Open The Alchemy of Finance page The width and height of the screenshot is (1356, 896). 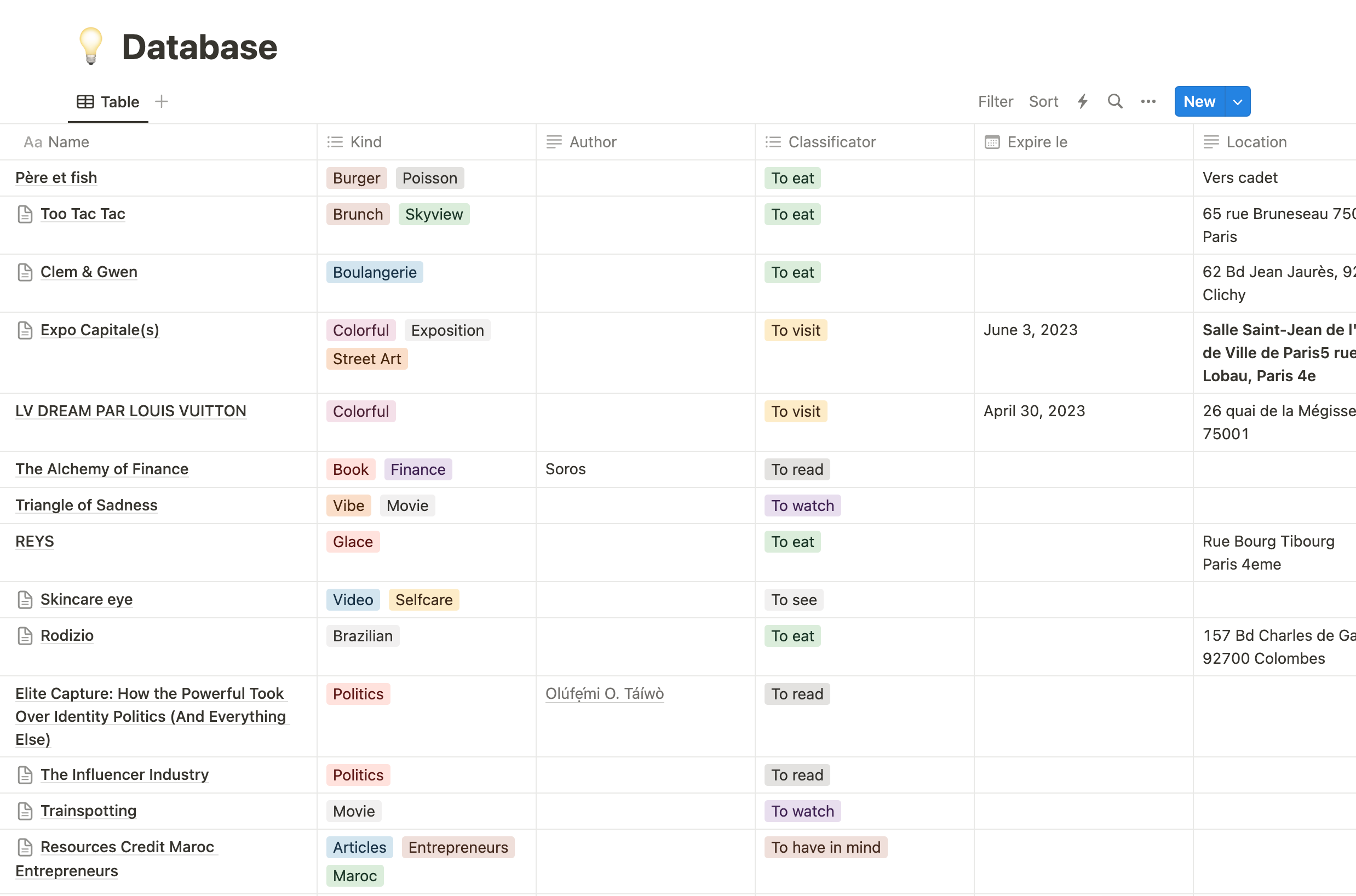tap(102, 469)
